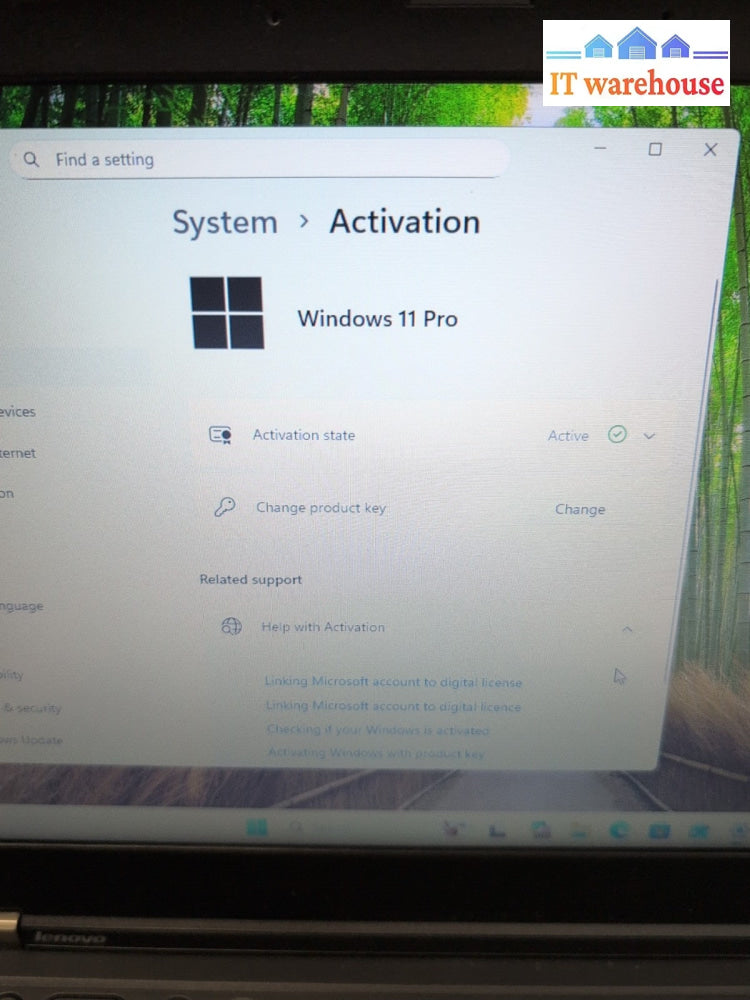Close the Settings window
The image size is (750, 1000).
[x=710, y=150]
